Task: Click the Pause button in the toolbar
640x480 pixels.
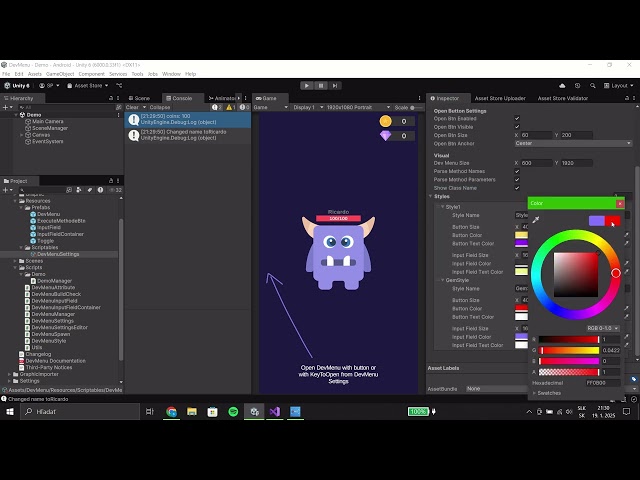Action: click(321, 86)
